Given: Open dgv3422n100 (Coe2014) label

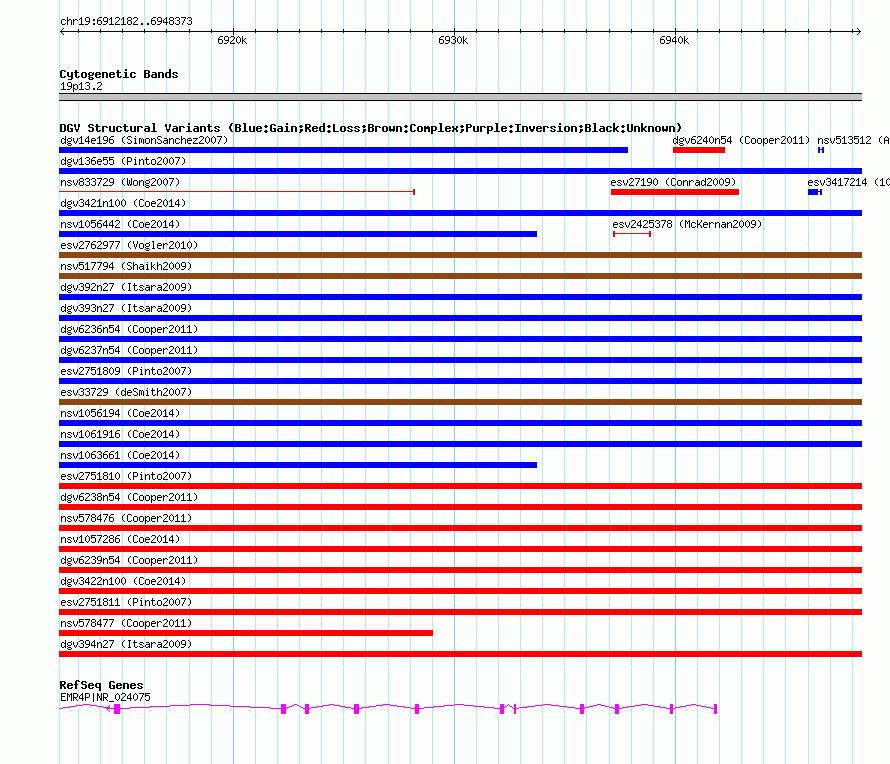Looking at the screenshot, I should coord(123,581).
